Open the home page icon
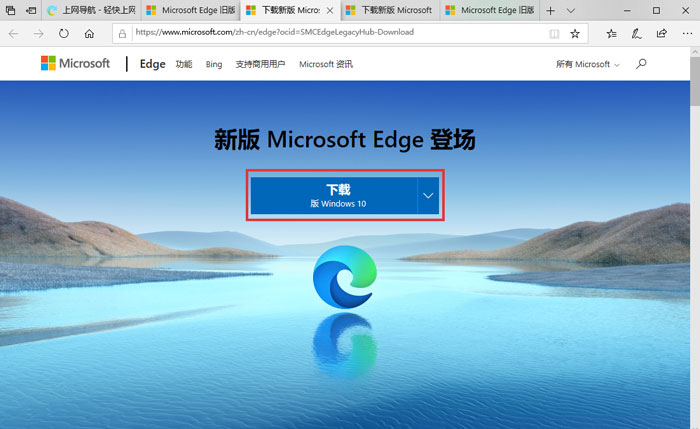The width and height of the screenshot is (700, 429). pyautogui.click(x=89, y=33)
